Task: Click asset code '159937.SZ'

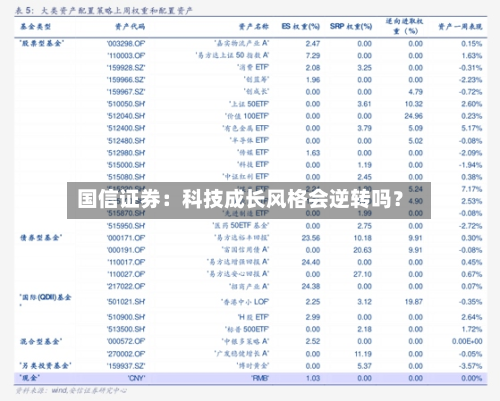Action: tap(126, 366)
